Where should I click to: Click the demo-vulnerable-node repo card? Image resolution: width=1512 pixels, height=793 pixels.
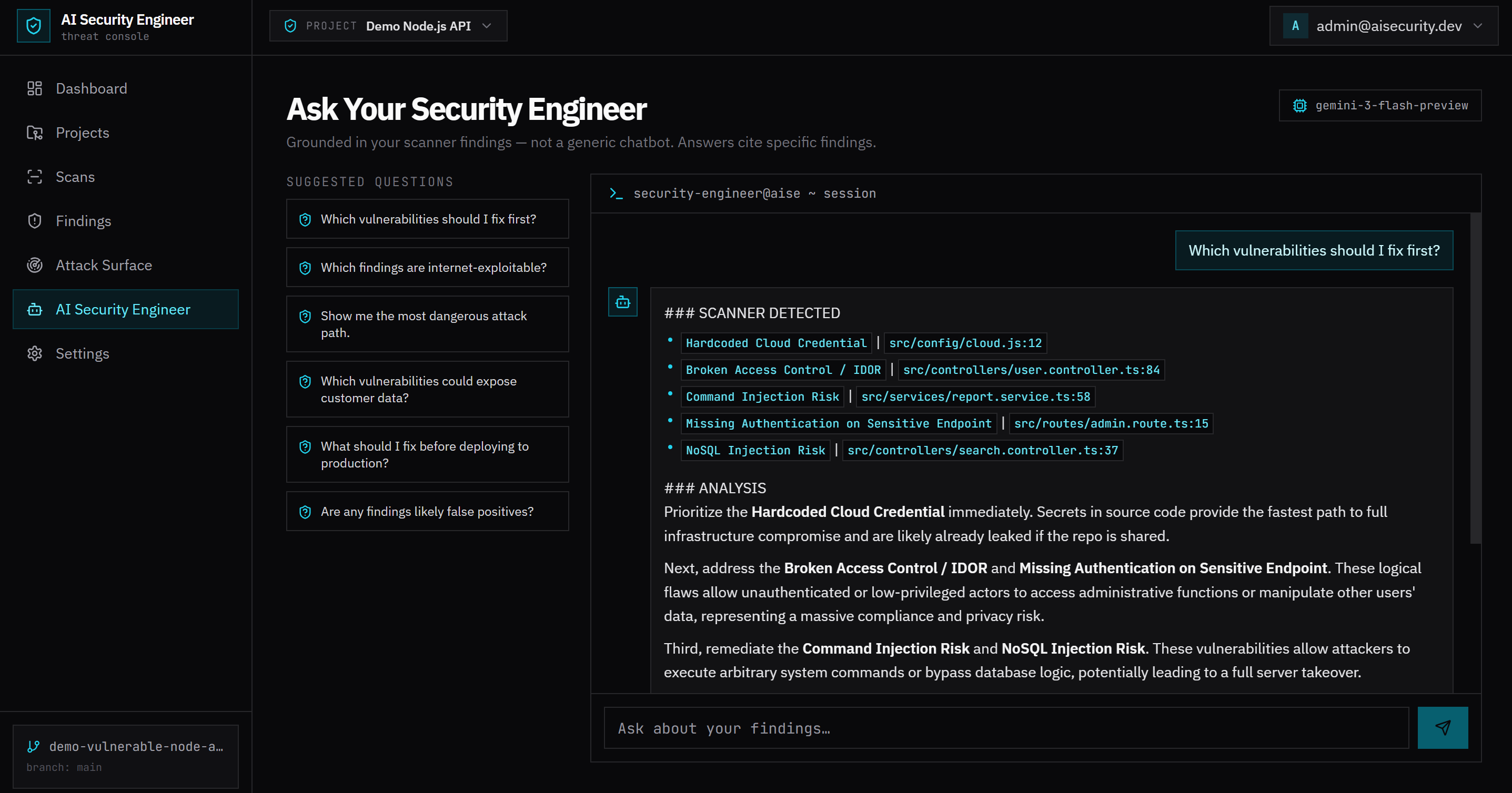click(126, 756)
